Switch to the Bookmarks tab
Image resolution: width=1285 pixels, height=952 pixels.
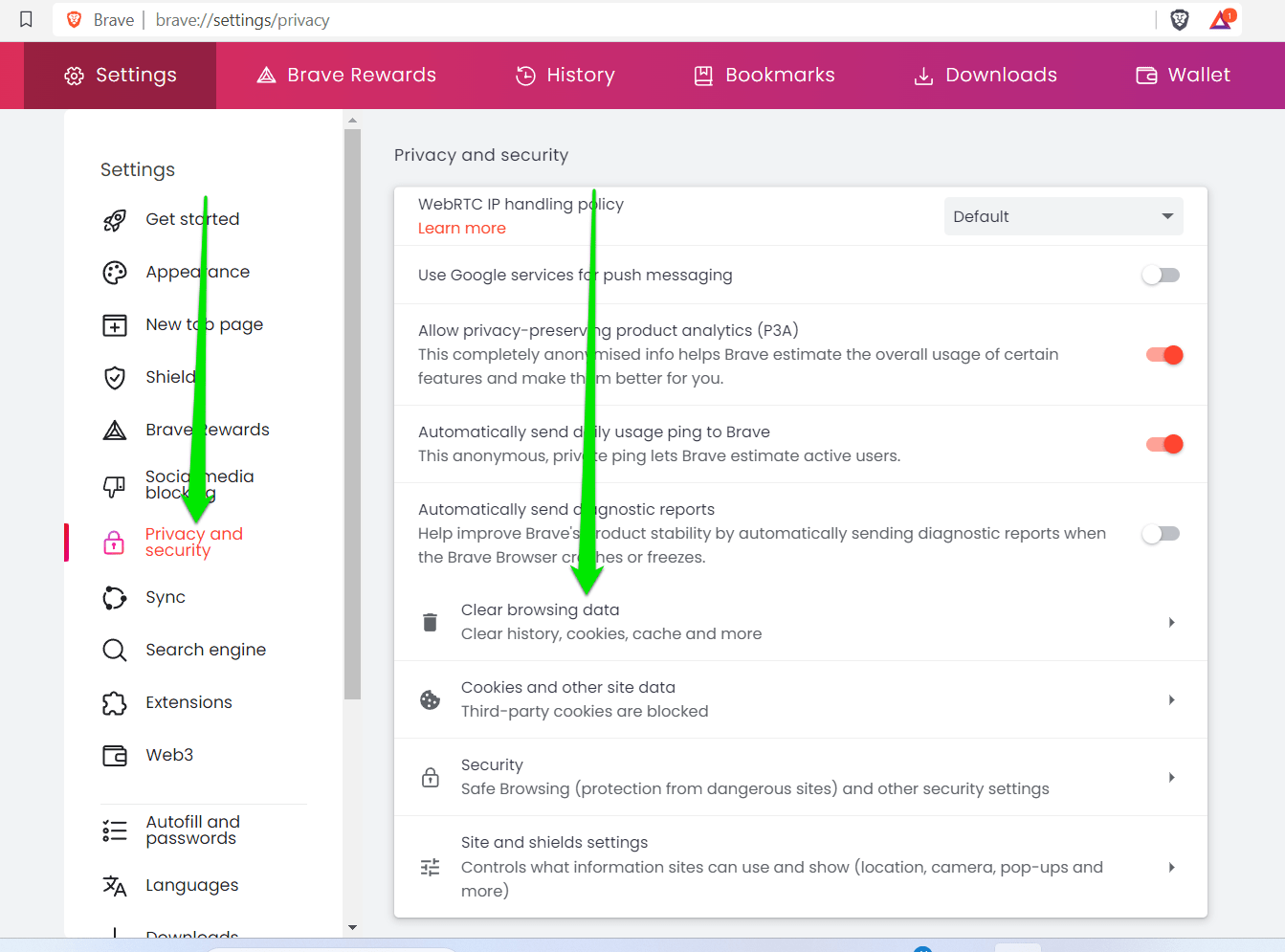[x=764, y=76]
